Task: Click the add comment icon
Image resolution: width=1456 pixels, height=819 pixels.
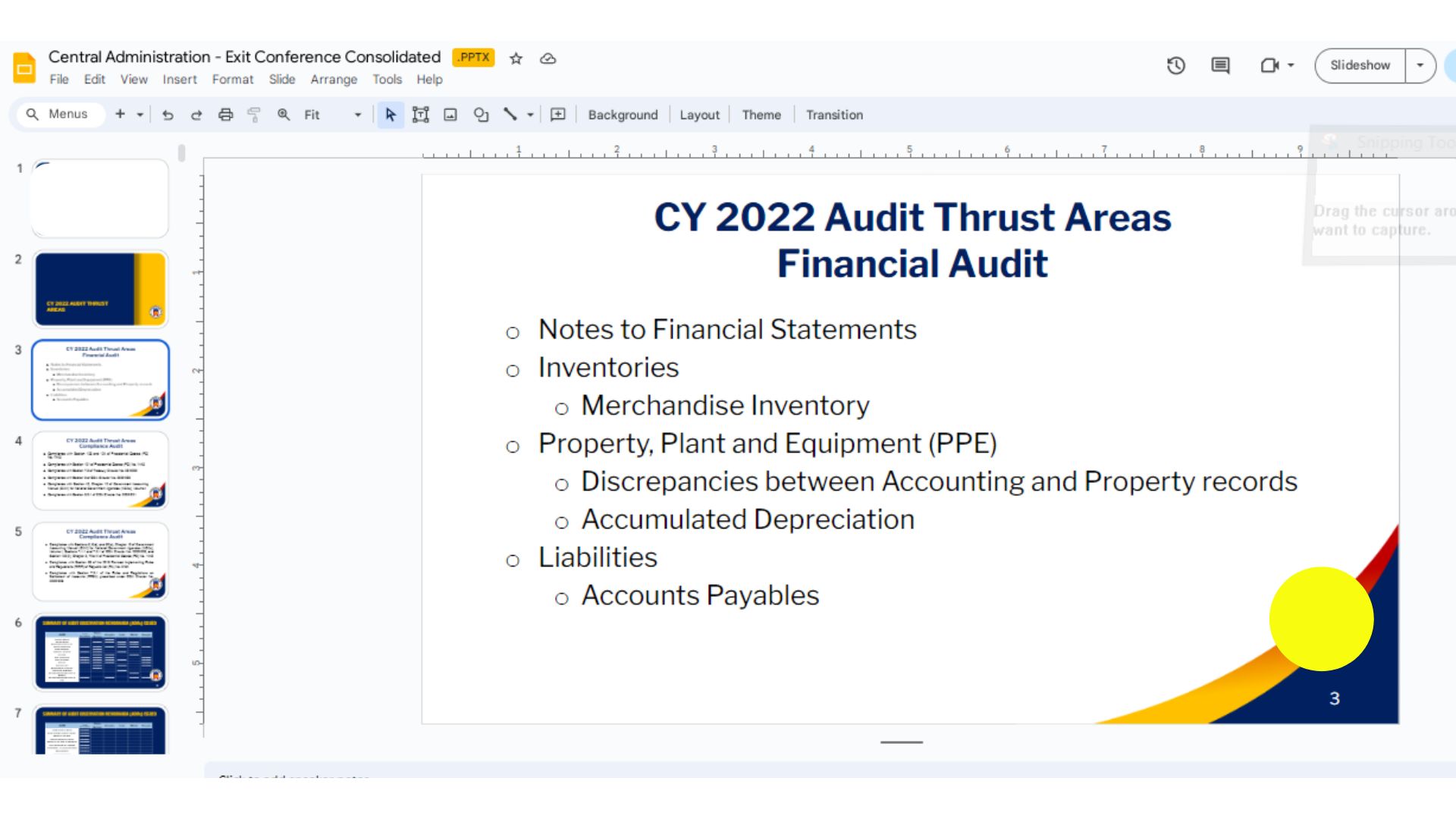Action: tap(558, 115)
